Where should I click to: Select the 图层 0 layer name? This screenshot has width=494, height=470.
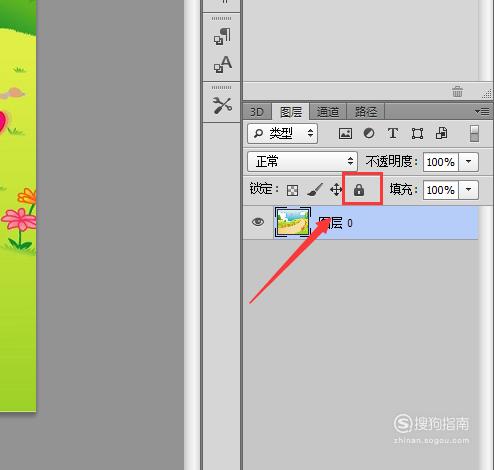click(335, 223)
